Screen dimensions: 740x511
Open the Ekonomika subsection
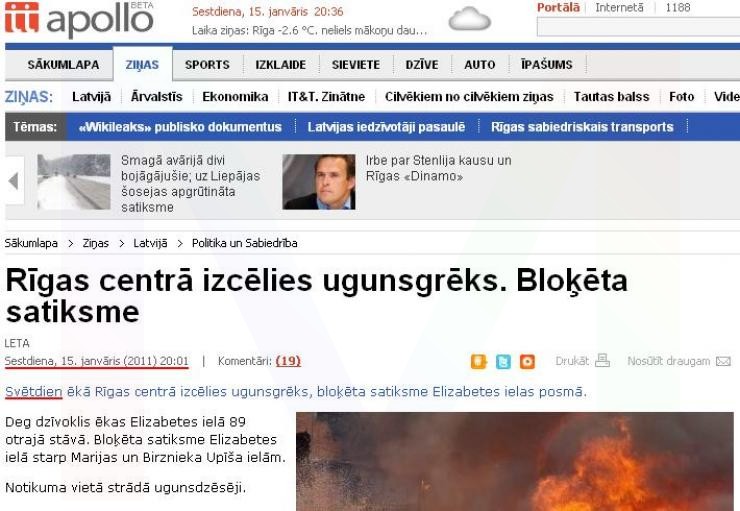pyautogui.click(x=235, y=97)
